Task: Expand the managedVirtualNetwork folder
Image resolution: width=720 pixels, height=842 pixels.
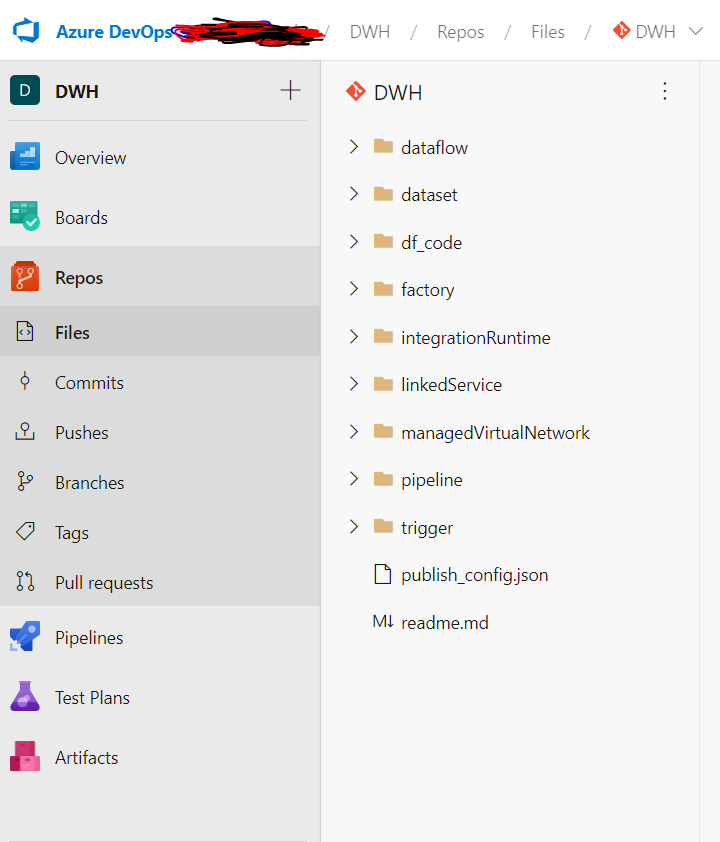Action: (354, 432)
